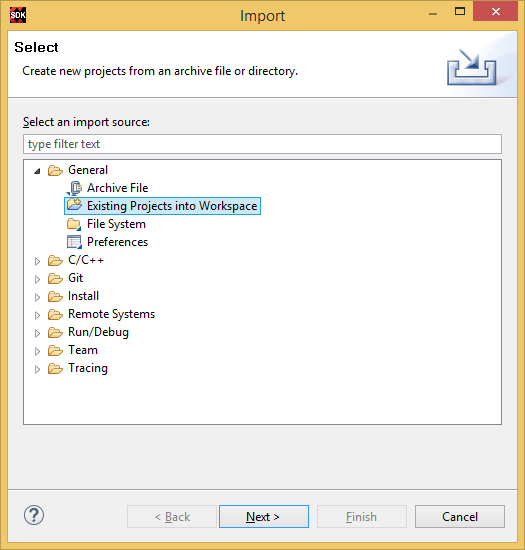This screenshot has height=550, width=525.
Task: Select the Git category label
Action: [75, 278]
